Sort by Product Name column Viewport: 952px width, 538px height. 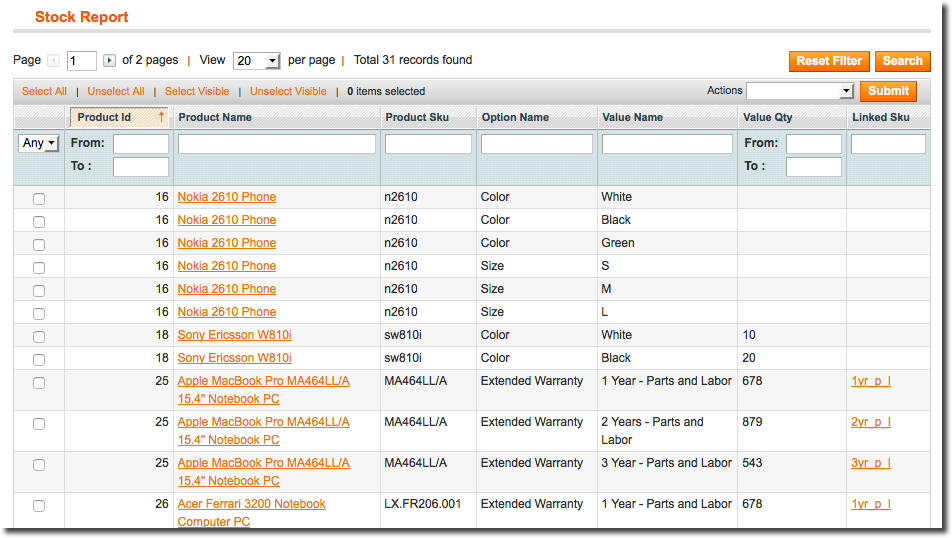coord(215,117)
